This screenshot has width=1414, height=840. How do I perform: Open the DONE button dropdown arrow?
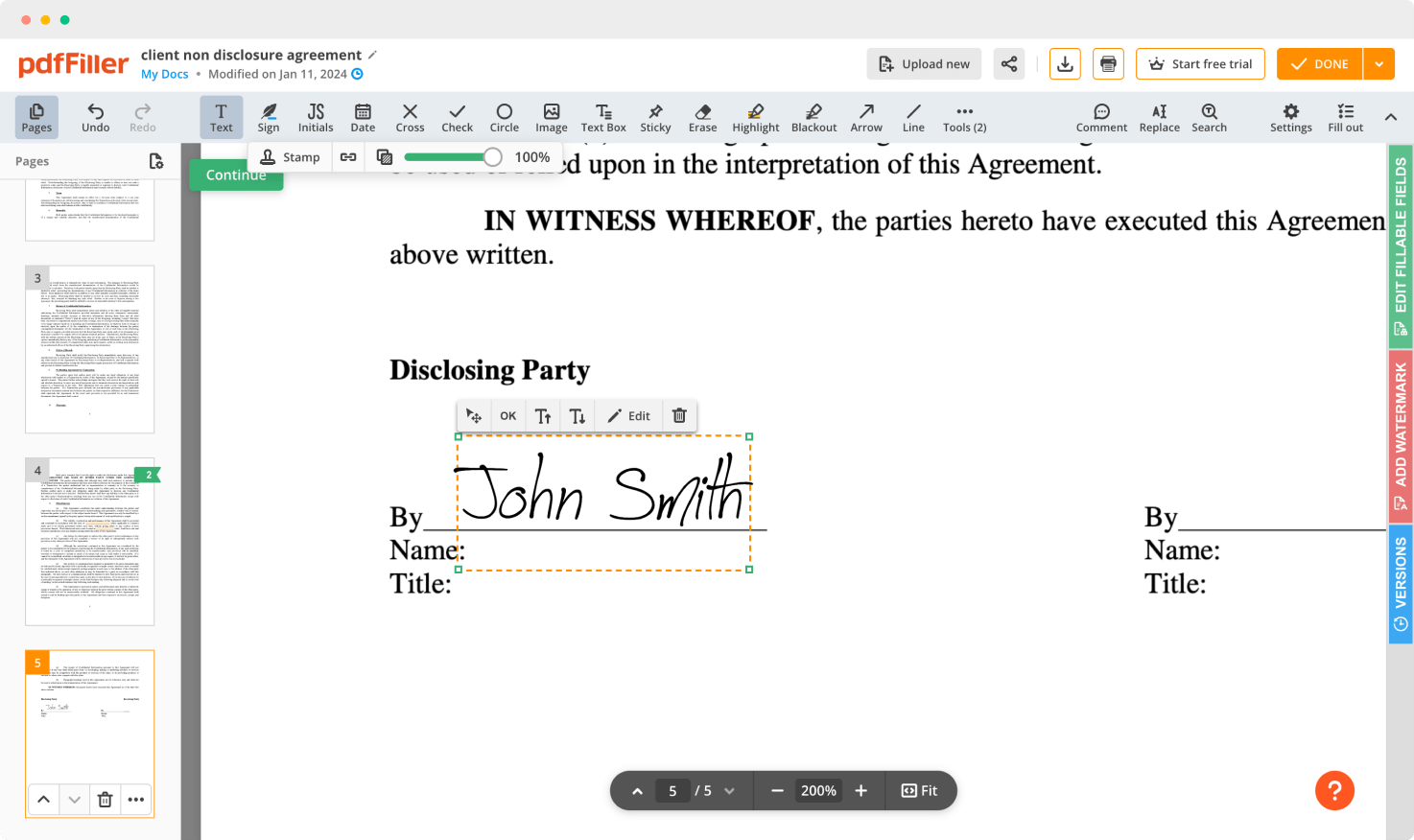(1379, 63)
